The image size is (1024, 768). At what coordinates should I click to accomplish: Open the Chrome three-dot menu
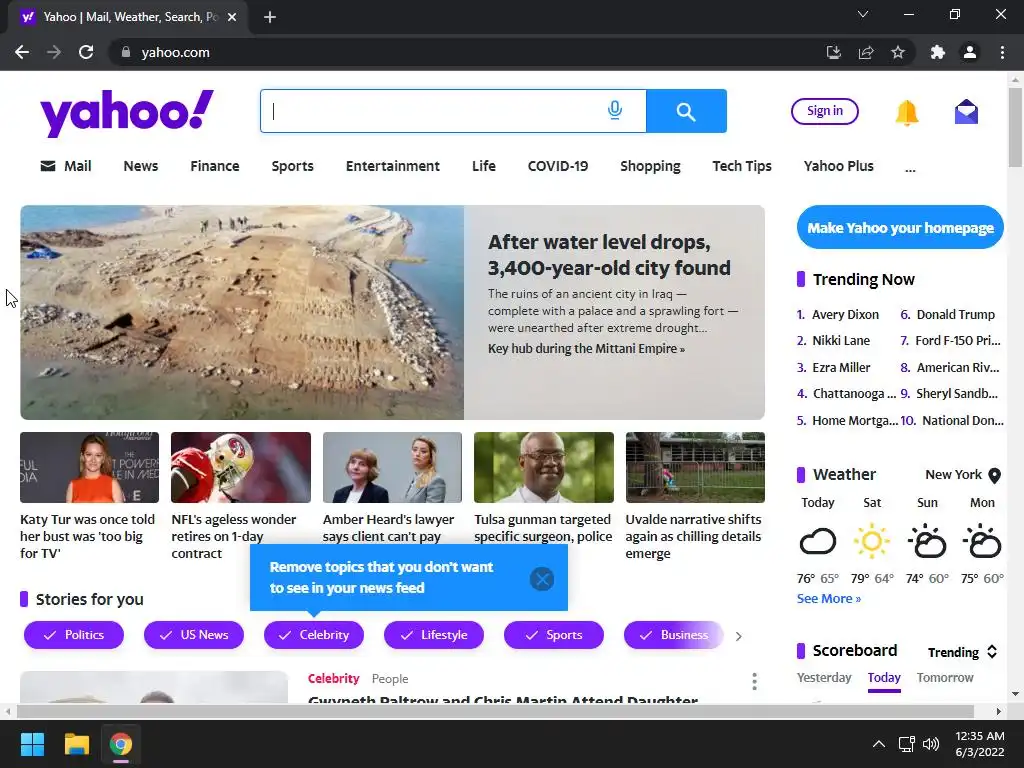(1002, 52)
